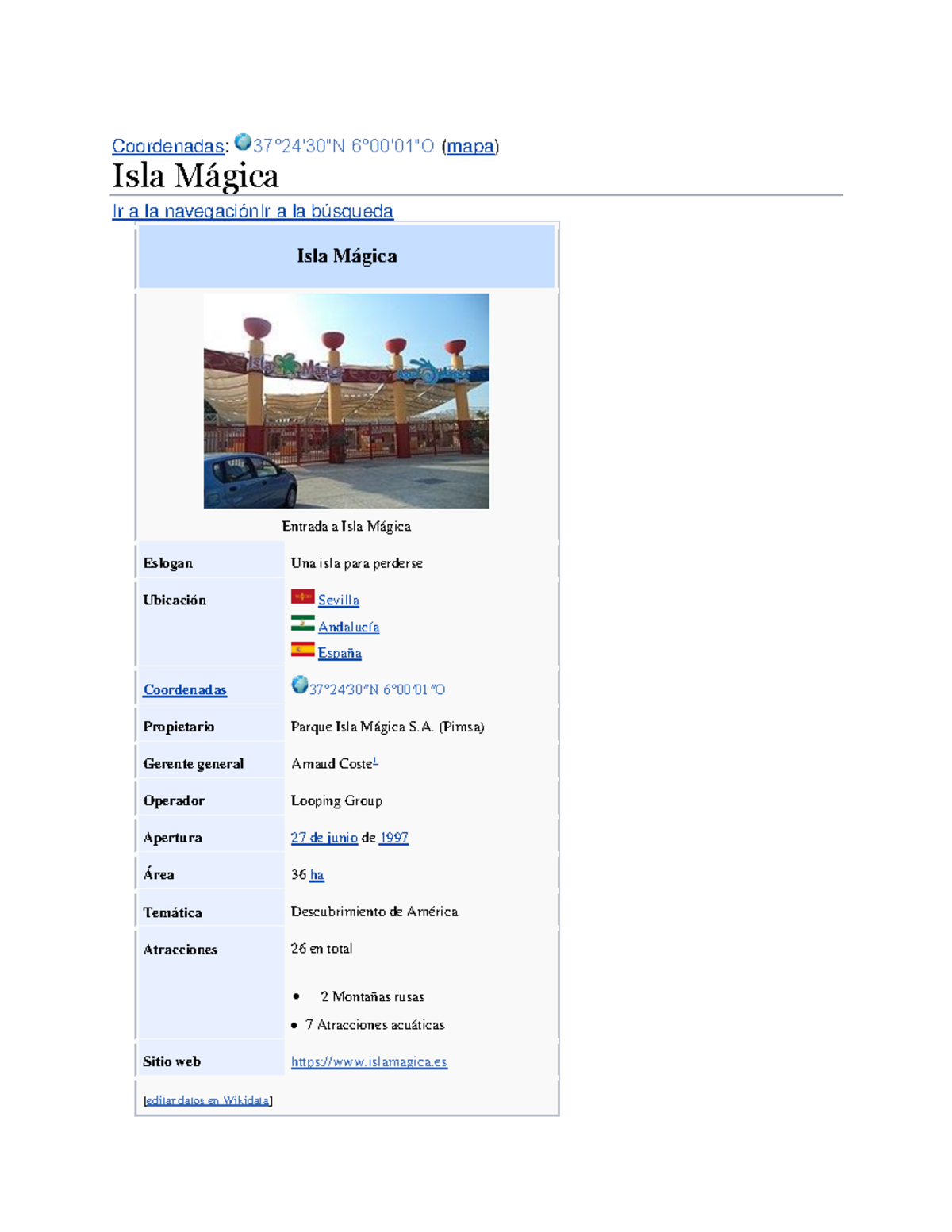Image resolution: width=952 pixels, height=1232 pixels.
Task: Follow 'Ir a la navegación' link
Action: coord(186,211)
